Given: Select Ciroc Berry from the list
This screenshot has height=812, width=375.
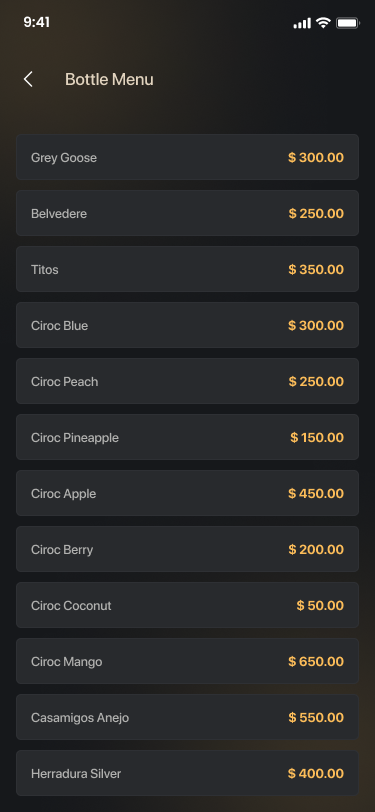Looking at the screenshot, I should [188, 549].
